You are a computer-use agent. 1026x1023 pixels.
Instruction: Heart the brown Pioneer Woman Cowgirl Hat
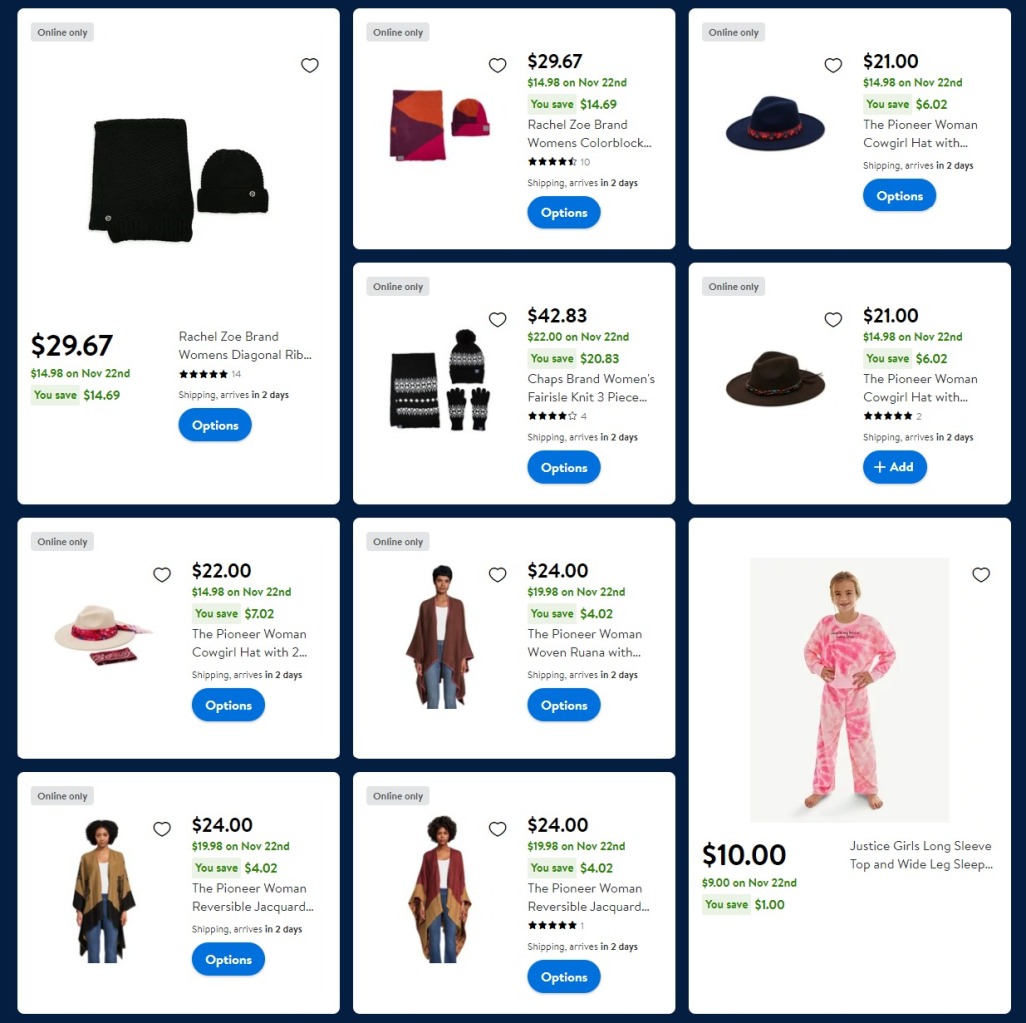click(833, 319)
